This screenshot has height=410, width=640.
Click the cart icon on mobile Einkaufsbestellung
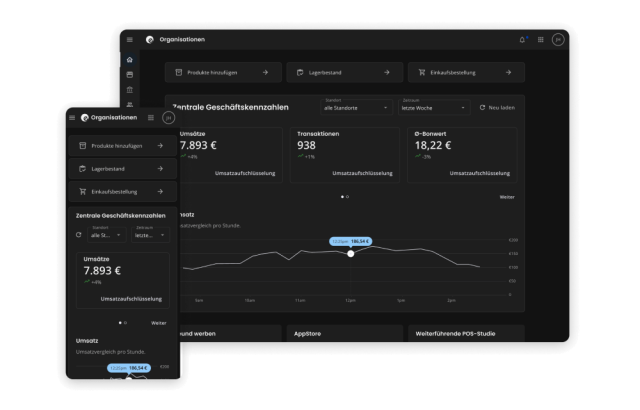pyautogui.click(x=82, y=192)
